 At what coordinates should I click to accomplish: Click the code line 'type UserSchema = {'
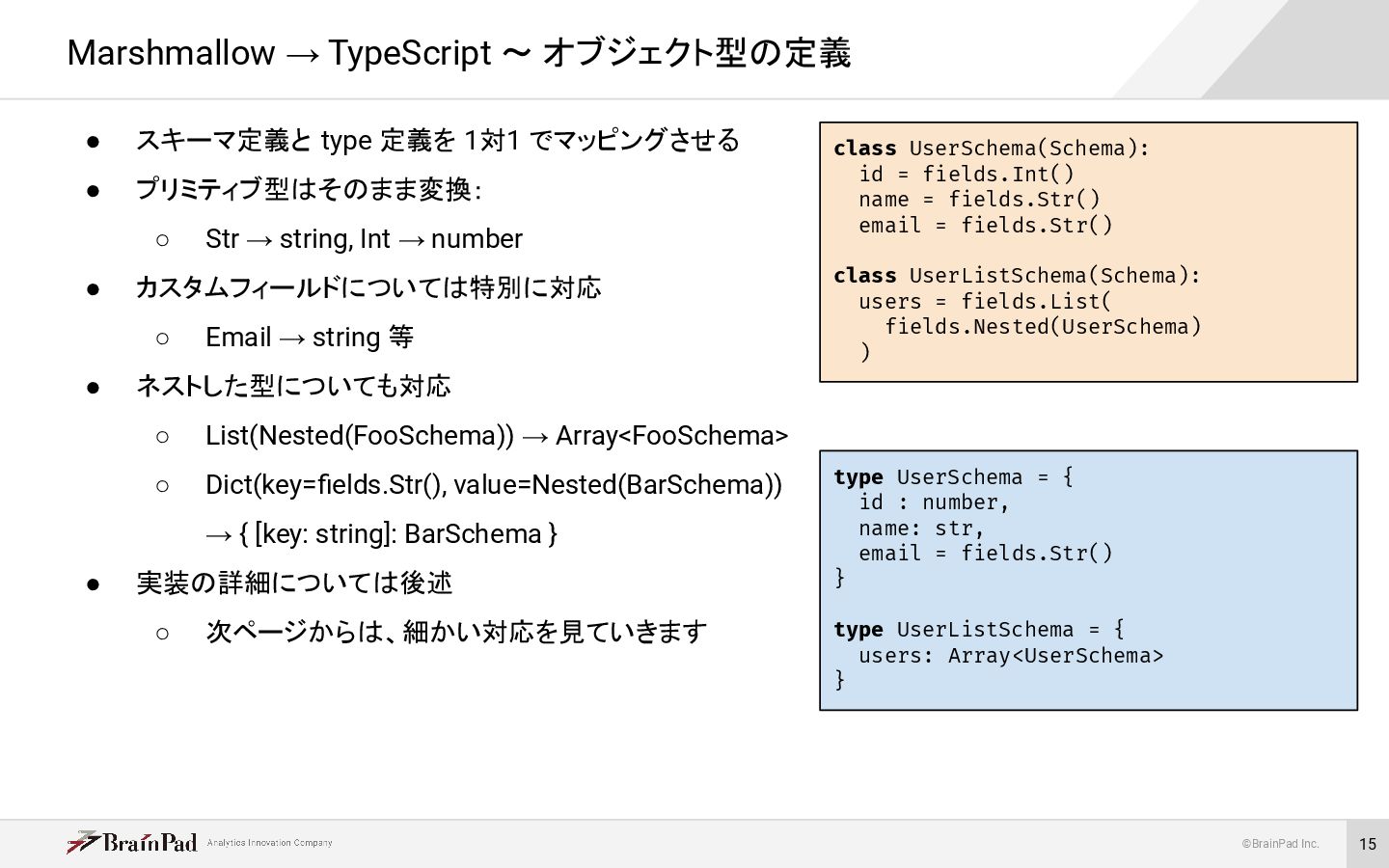tap(953, 477)
